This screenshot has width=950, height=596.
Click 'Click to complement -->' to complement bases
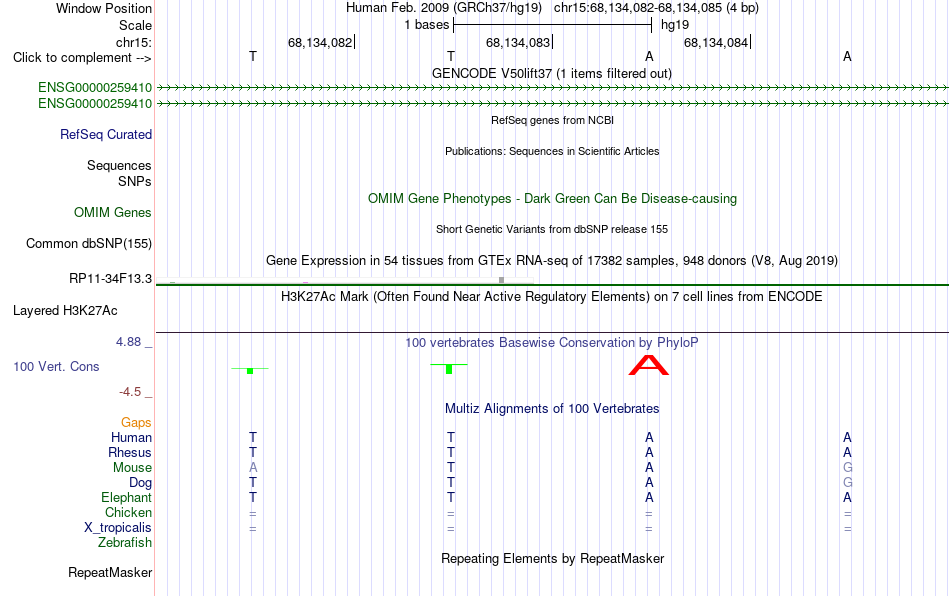pos(82,58)
